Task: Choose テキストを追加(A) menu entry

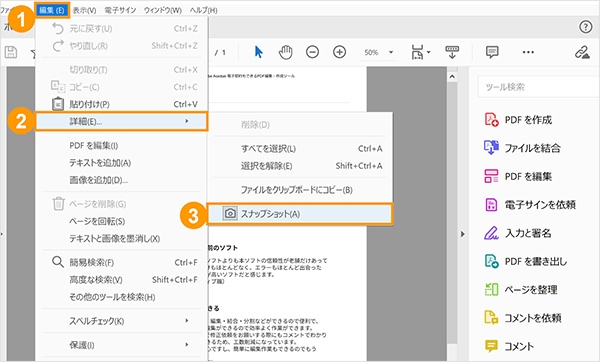Action: [122, 163]
